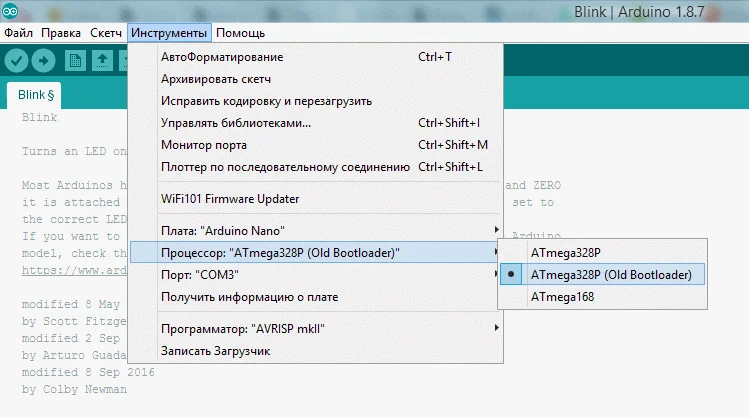Screen dimensions: 749x417
Task: Expand the Плата: "Arduino Nano" submenu
Action: click(x=316, y=231)
